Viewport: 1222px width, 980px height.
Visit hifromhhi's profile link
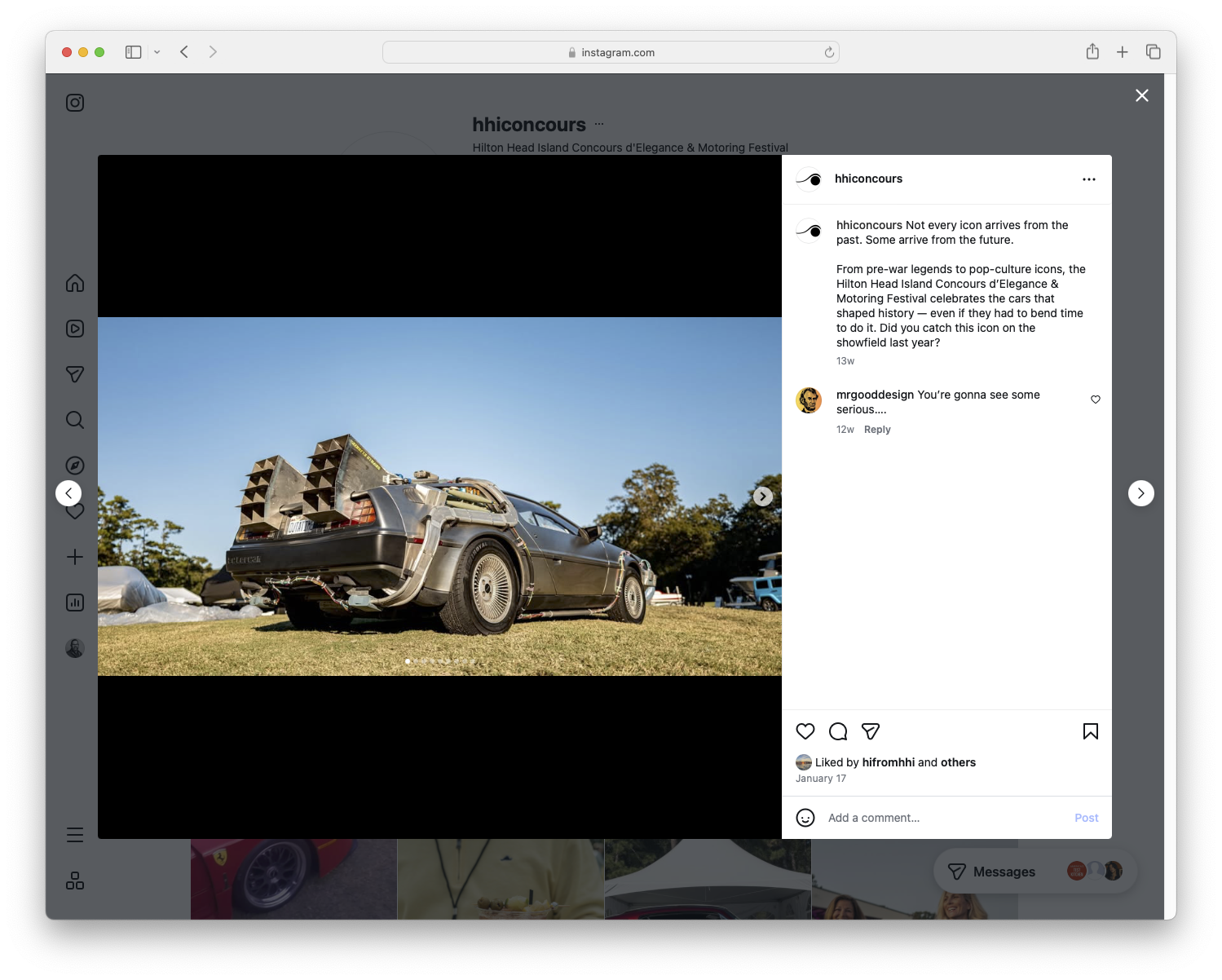click(889, 761)
